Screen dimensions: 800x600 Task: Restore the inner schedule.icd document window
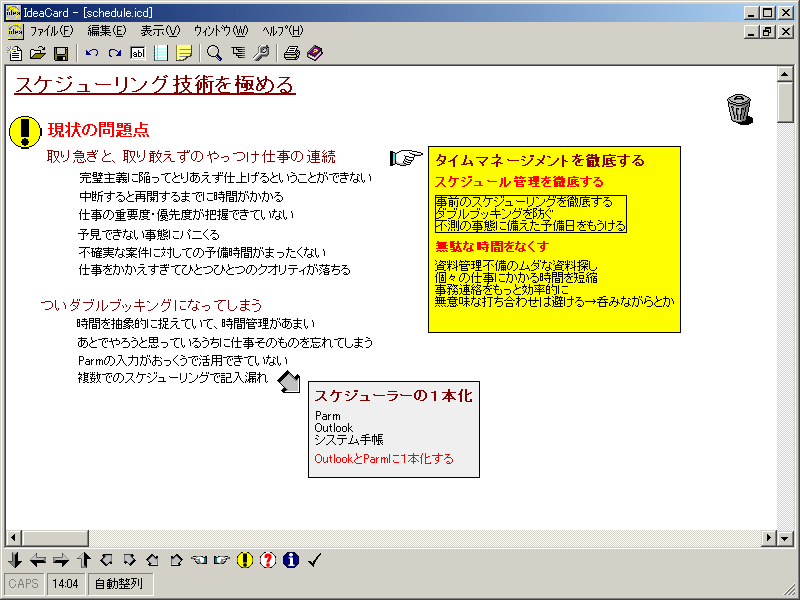[767, 32]
